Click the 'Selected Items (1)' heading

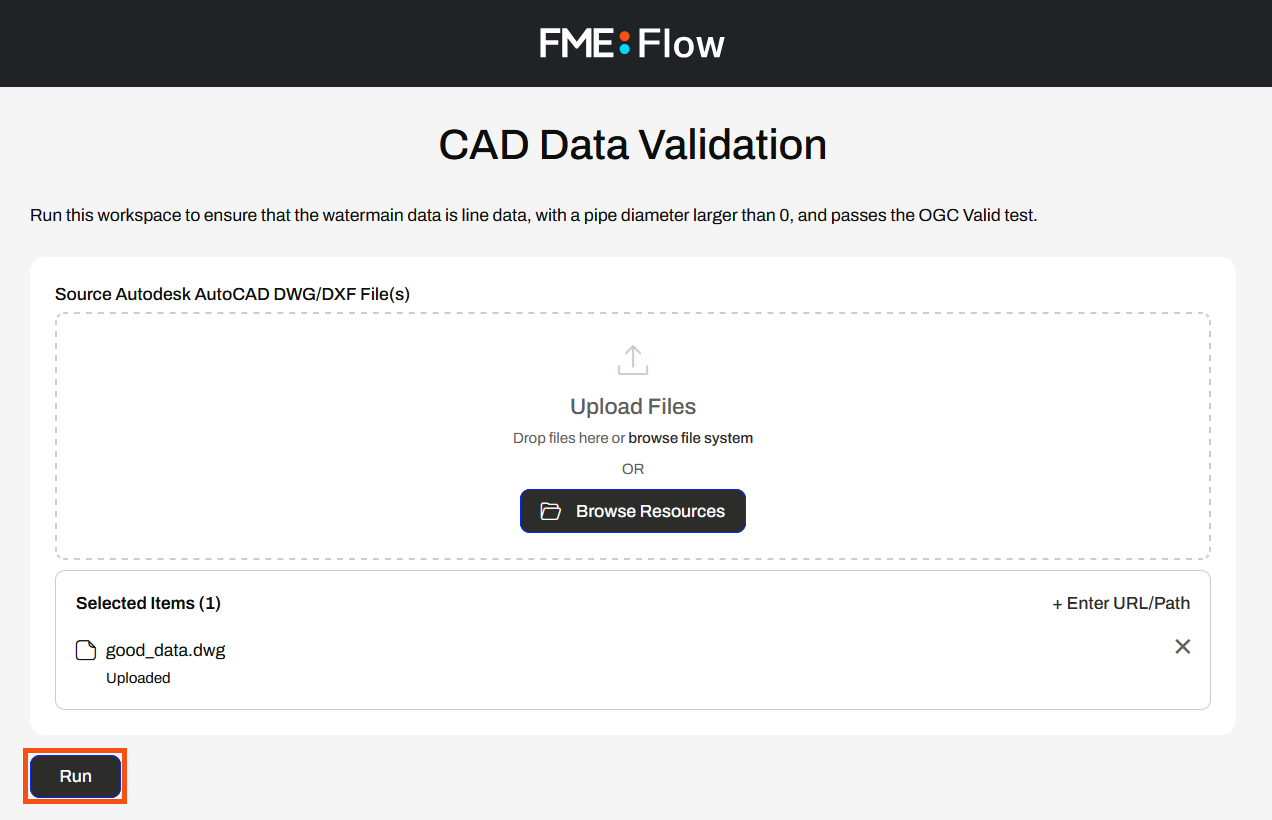click(x=148, y=603)
